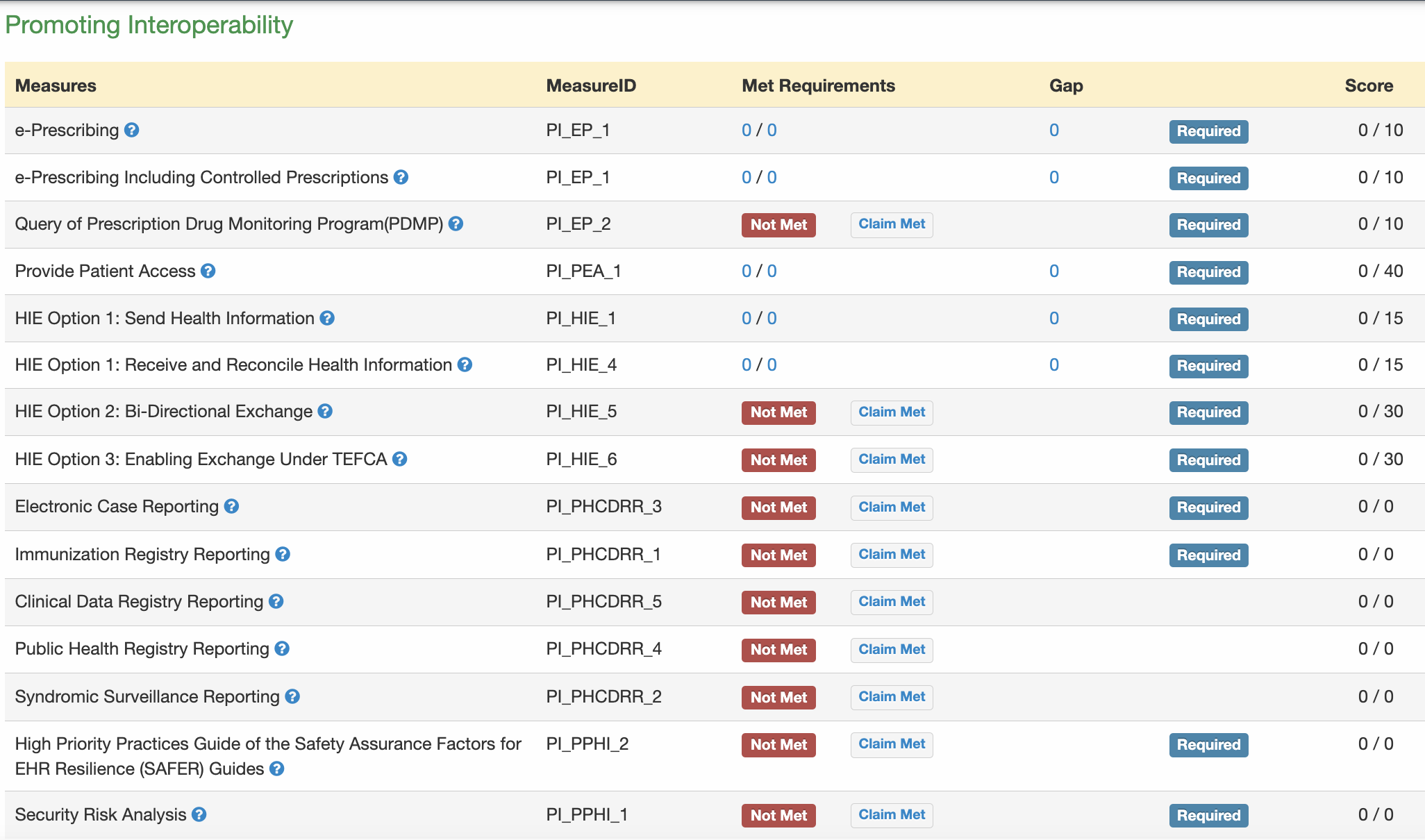Click Claim Met for Immunization Registry Reporting
The height and width of the screenshot is (840, 1425).
point(892,555)
